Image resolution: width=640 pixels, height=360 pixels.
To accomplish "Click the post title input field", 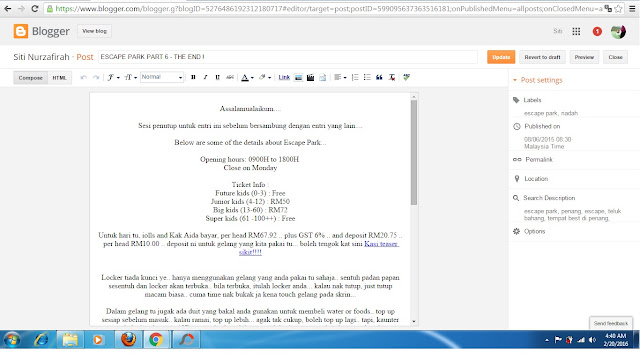I will tap(288, 57).
